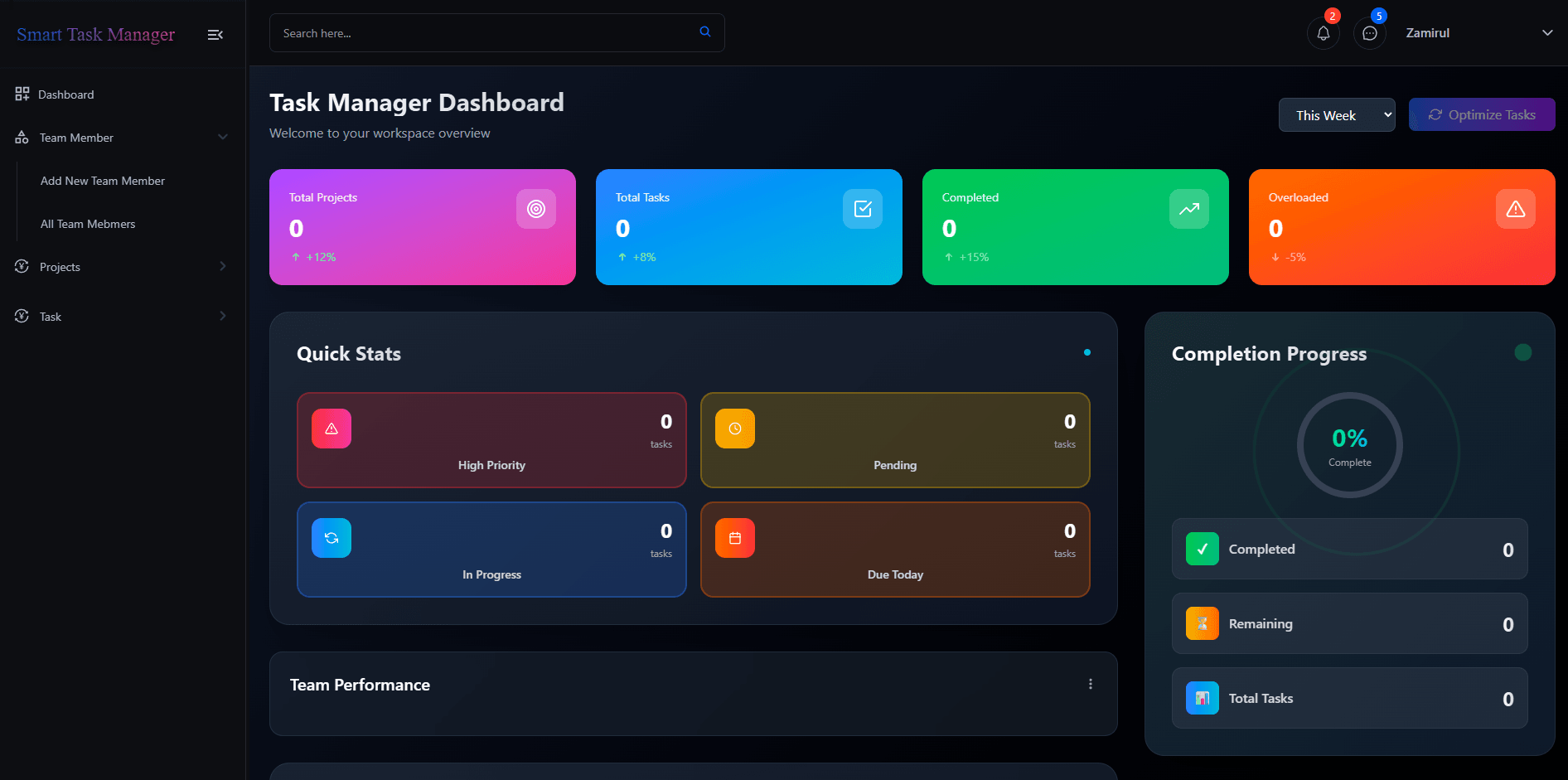The image size is (1568, 780).
Task: Click the In Progress sync icon
Action: pos(331,537)
